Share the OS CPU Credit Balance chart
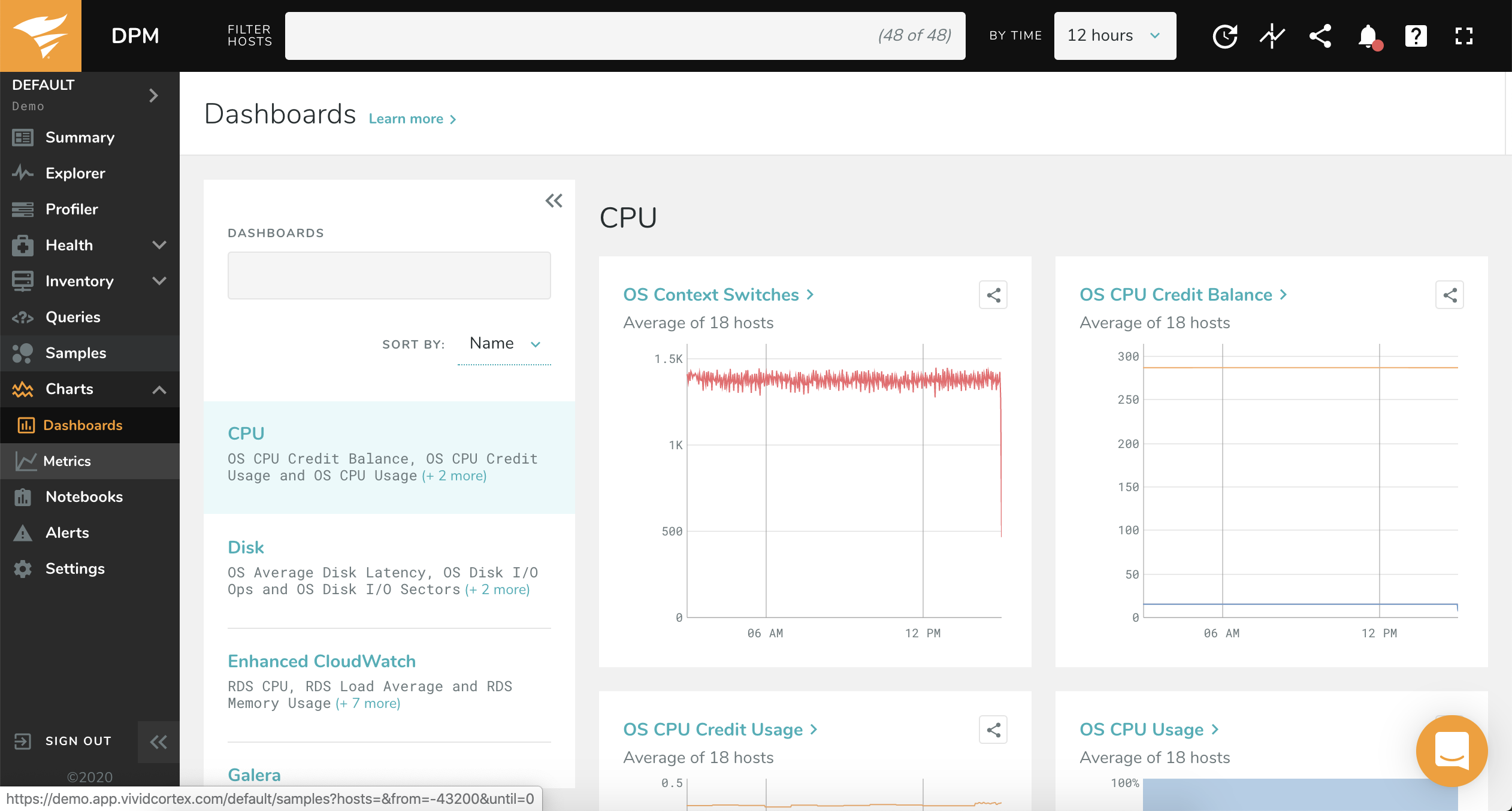 pyautogui.click(x=1449, y=295)
